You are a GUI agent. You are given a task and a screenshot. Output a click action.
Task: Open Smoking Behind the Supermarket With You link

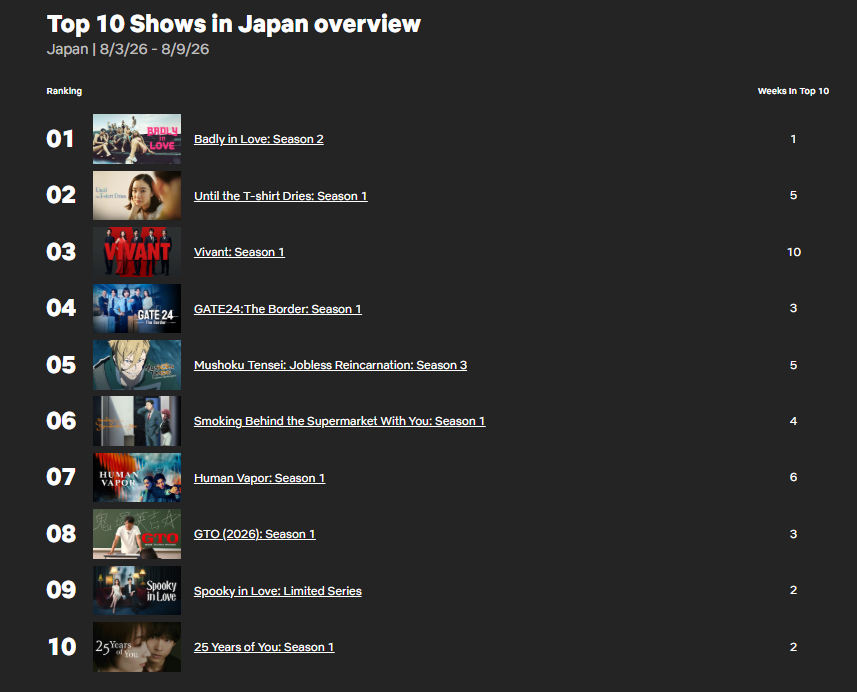pos(339,421)
